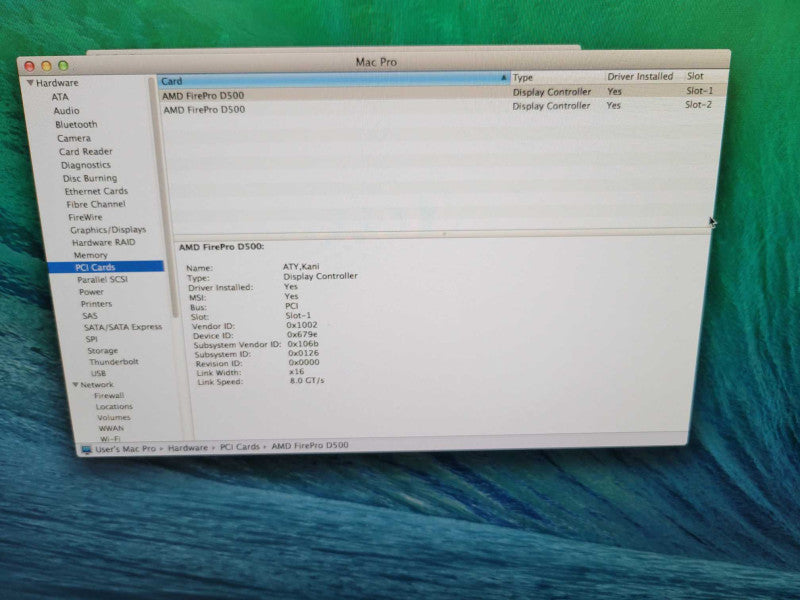Click the Slot-1 cell
This screenshot has height=600, width=800.
(699, 90)
